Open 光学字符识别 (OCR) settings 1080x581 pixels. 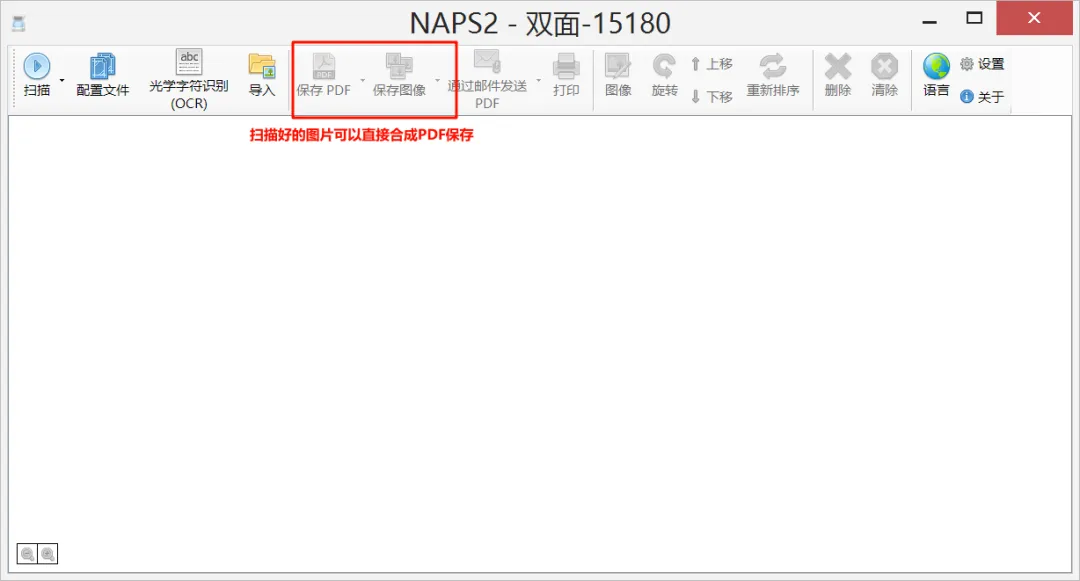(189, 79)
